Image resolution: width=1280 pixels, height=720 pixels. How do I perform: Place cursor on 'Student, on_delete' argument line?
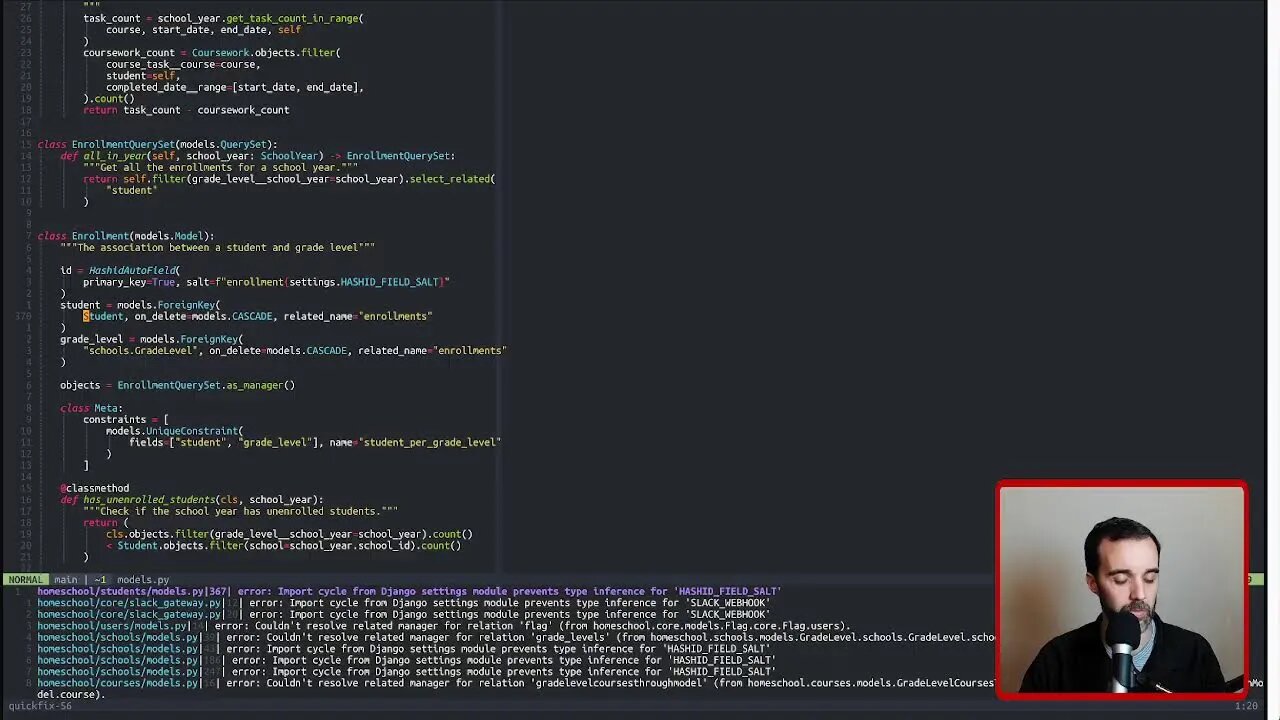point(258,316)
